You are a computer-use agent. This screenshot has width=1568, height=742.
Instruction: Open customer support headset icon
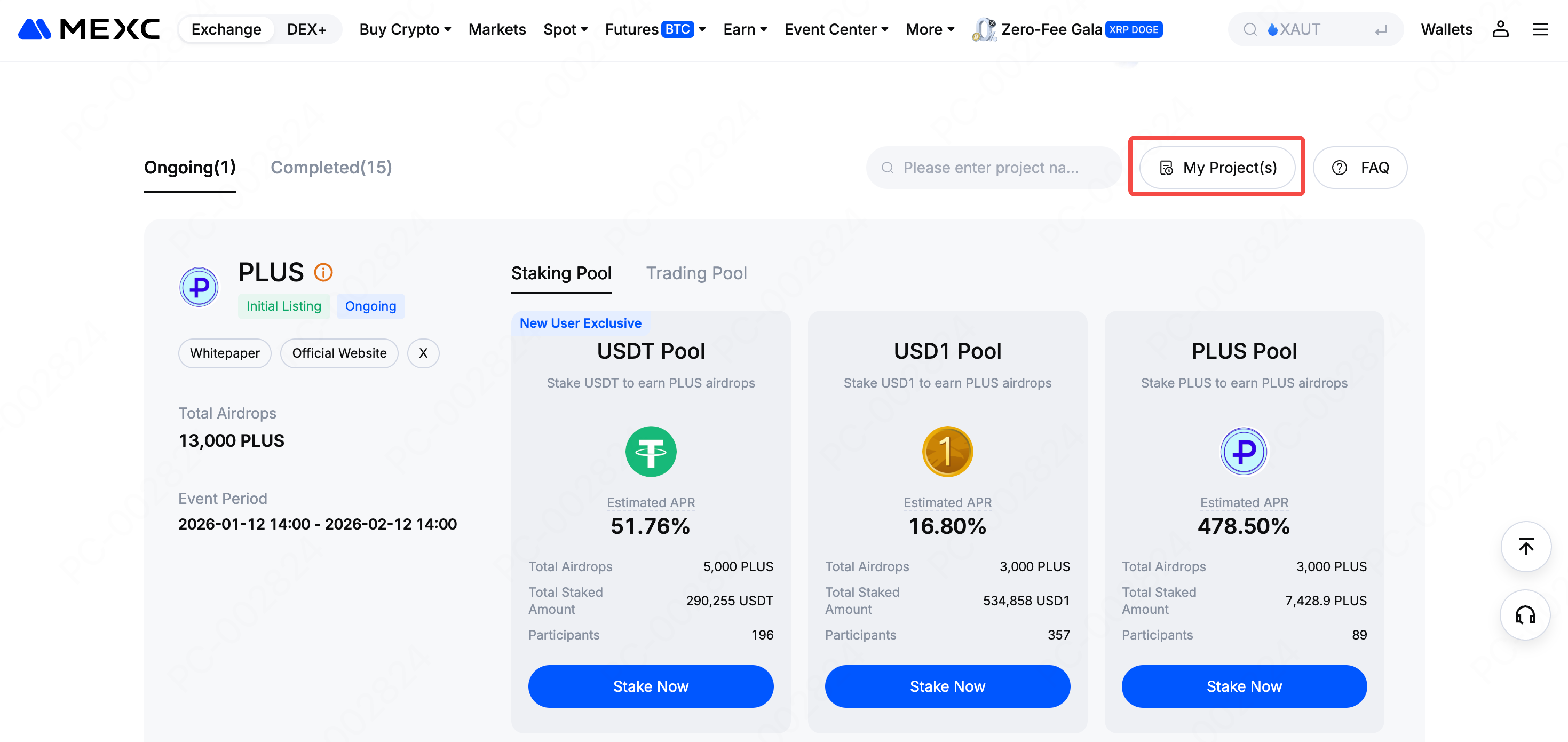[x=1525, y=615]
